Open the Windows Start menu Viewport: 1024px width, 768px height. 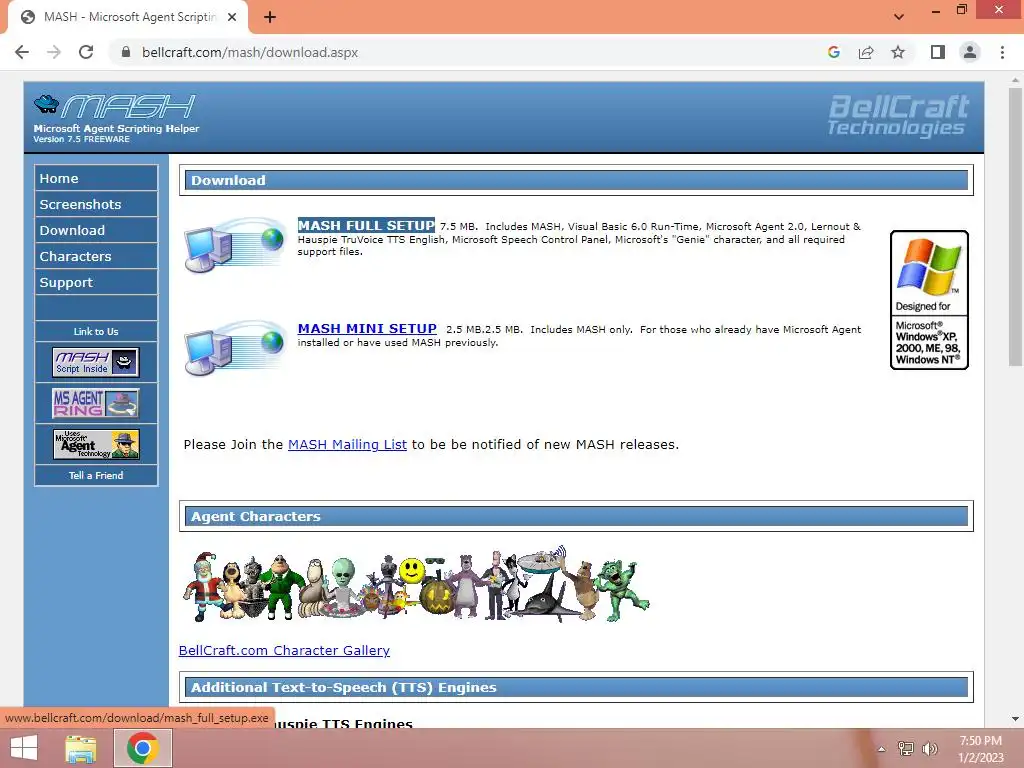[24, 748]
